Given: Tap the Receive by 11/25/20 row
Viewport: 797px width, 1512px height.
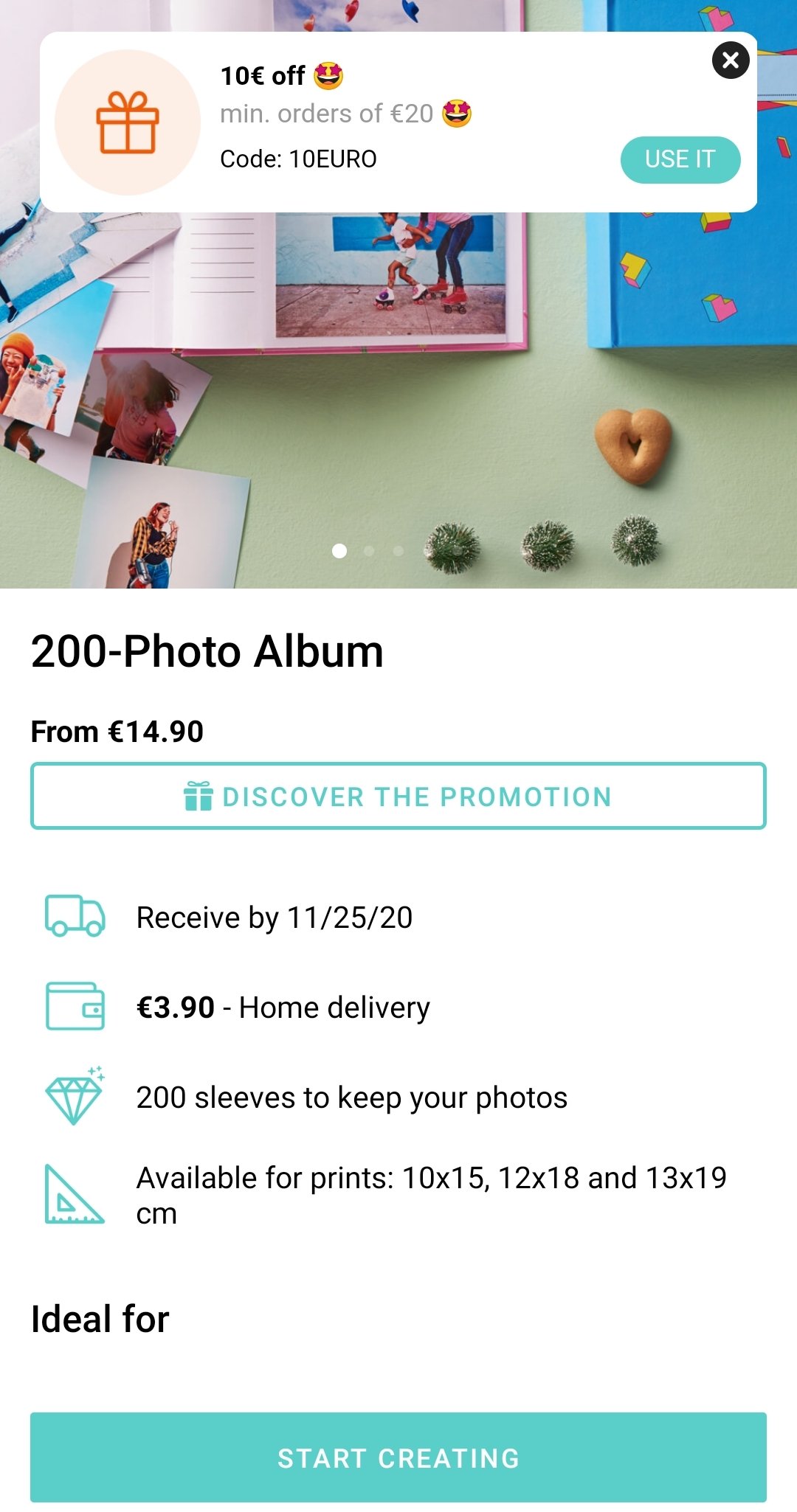Looking at the screenshot, I should (398, 917).
